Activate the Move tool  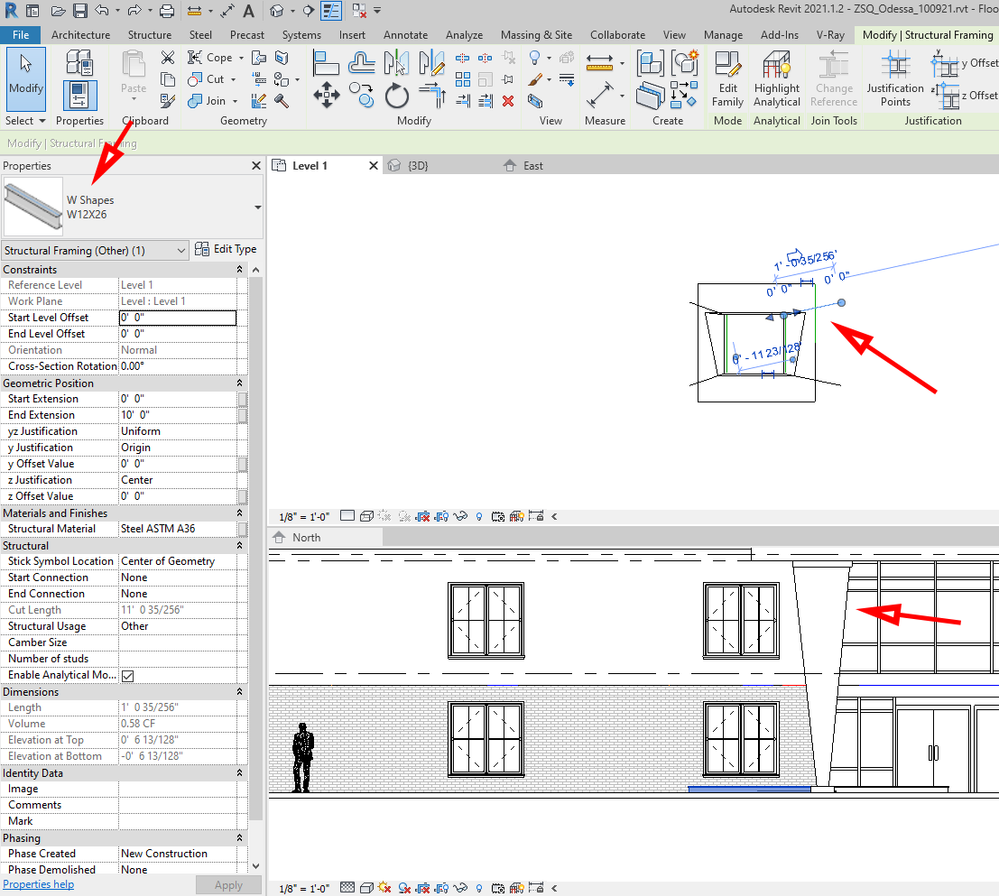[x=325, y=94]
